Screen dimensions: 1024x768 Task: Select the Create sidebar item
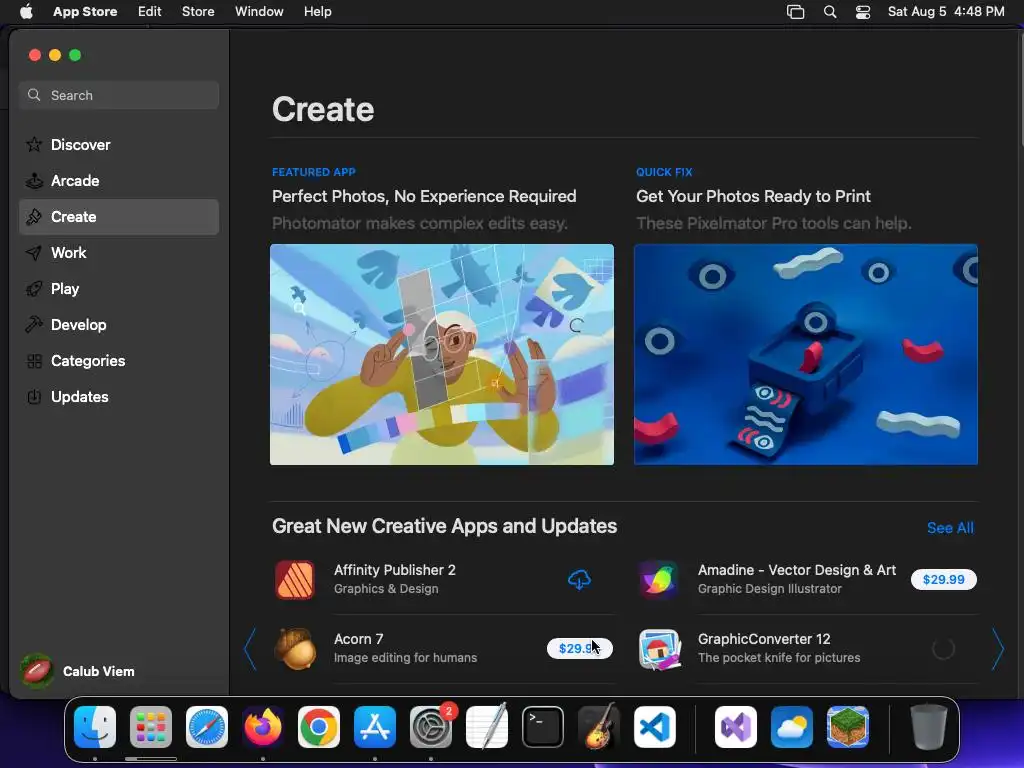click(119, 217)
